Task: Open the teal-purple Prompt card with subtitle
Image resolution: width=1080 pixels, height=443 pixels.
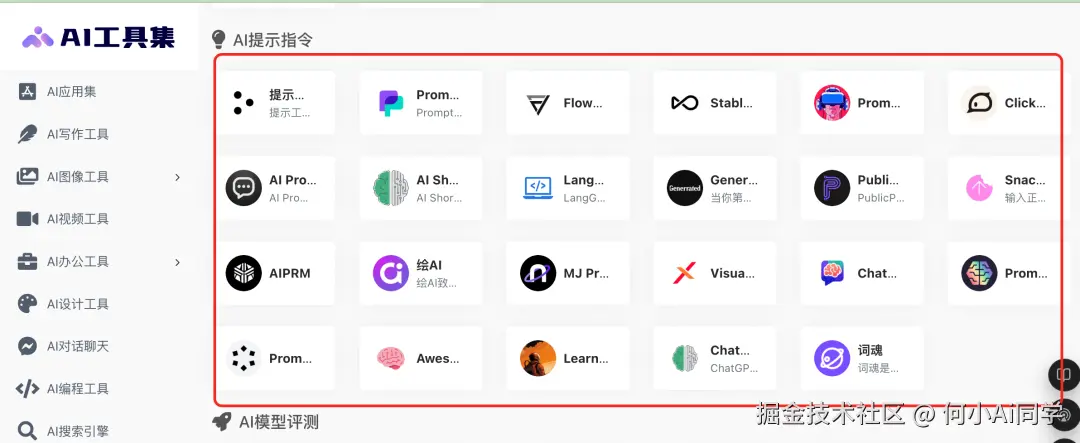Action: (421, 103)
